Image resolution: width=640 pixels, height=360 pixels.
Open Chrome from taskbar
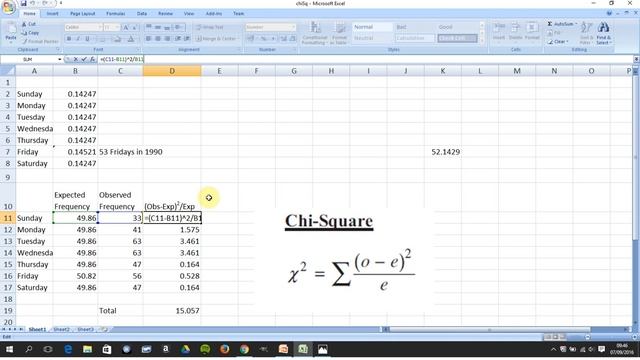pyautogui.click(x=244, y=349)
